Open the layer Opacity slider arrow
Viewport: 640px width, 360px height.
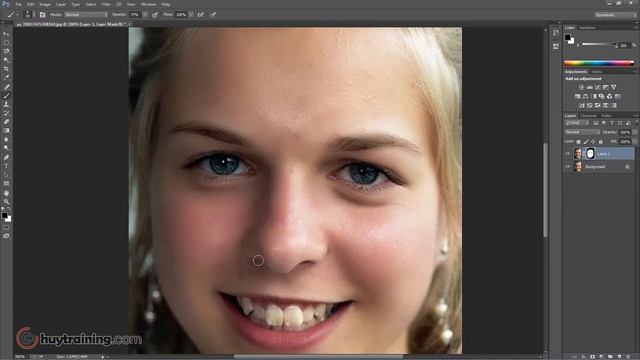635,132
